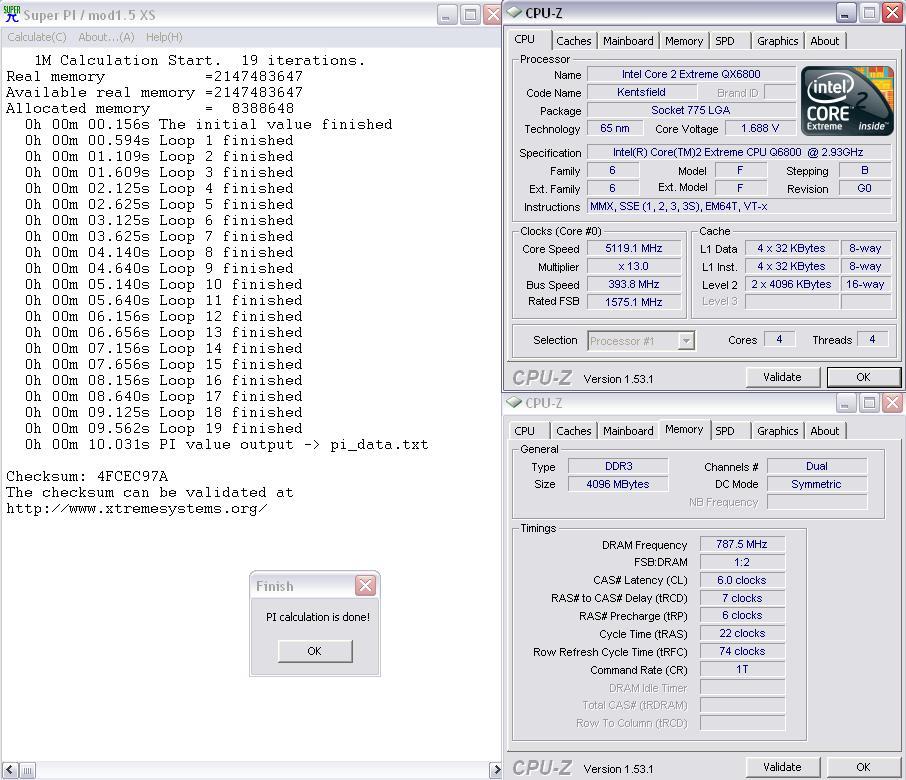906x780 pixels.
Task: Click the DC Mode value Symmetric
Action: point(816,484)
